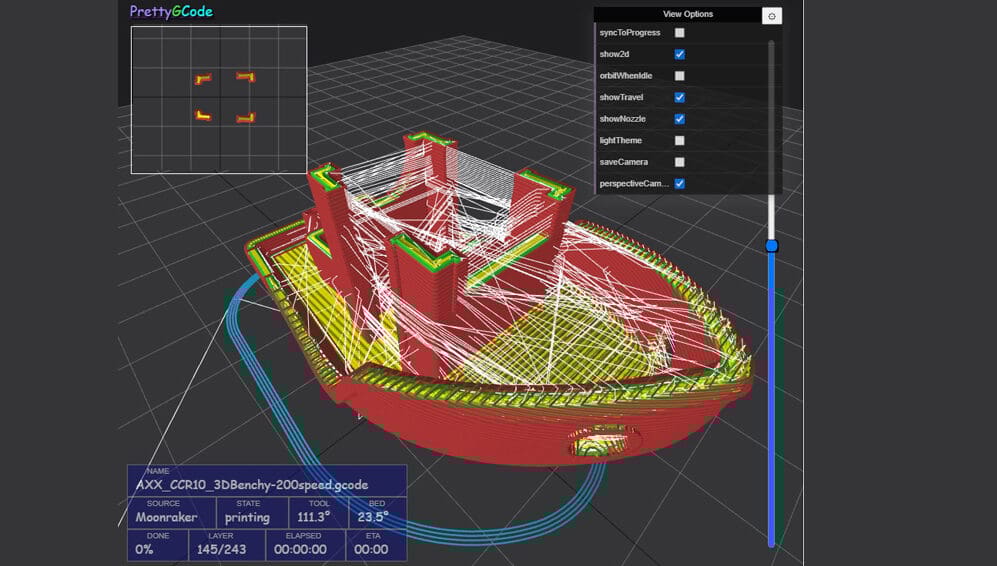997x566 pixels.
Task: Click the elapsed time 00:00:00
Action: (x=300, y=549)
